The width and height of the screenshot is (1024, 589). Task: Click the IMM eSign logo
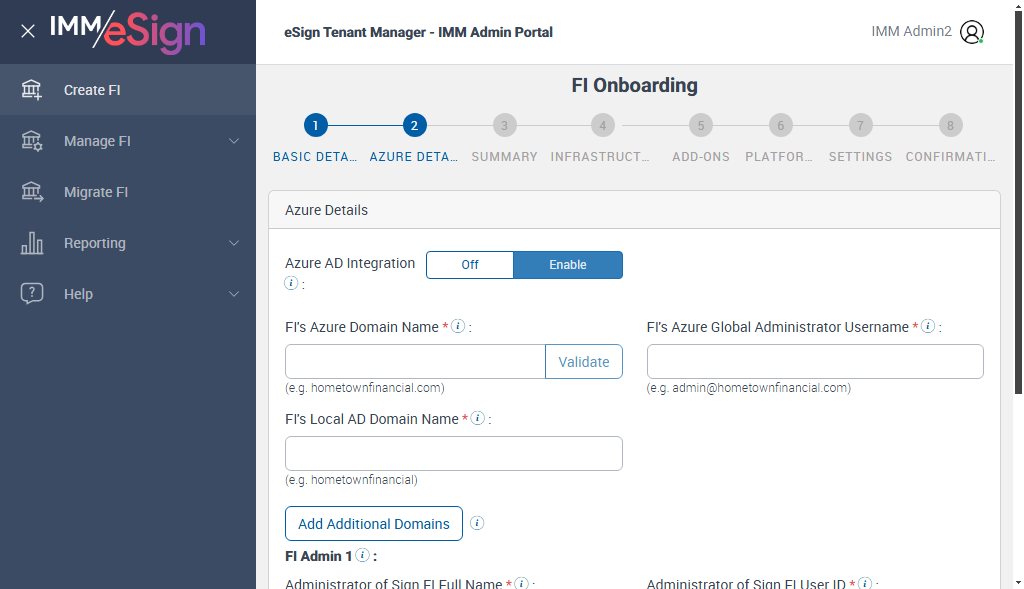click(128, 32)
